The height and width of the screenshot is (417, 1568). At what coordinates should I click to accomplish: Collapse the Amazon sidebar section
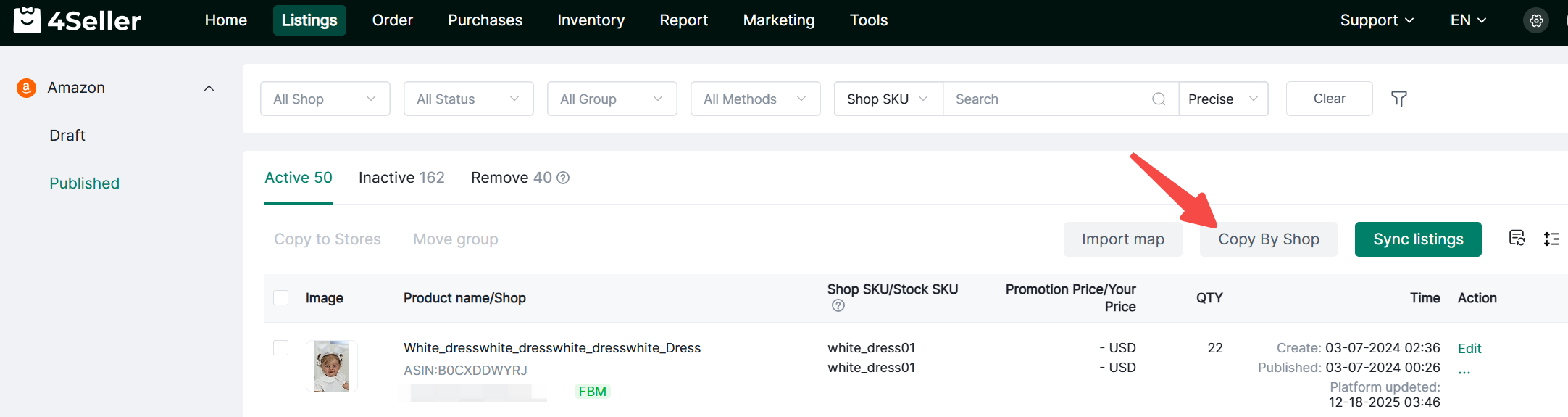click(x=209, y=88)
